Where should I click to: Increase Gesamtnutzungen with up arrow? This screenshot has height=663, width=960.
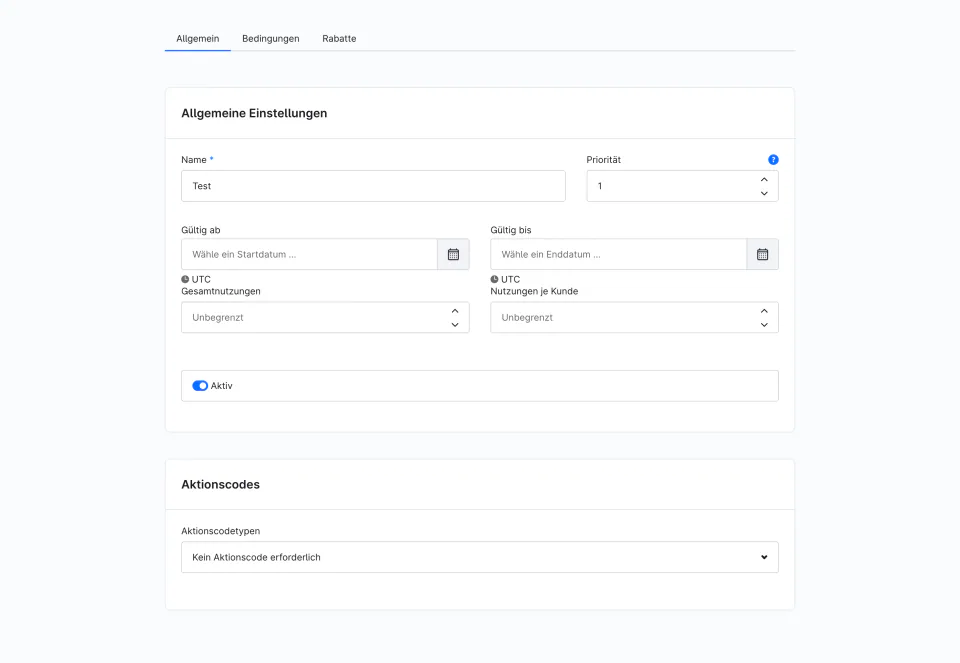pos(455,311)
